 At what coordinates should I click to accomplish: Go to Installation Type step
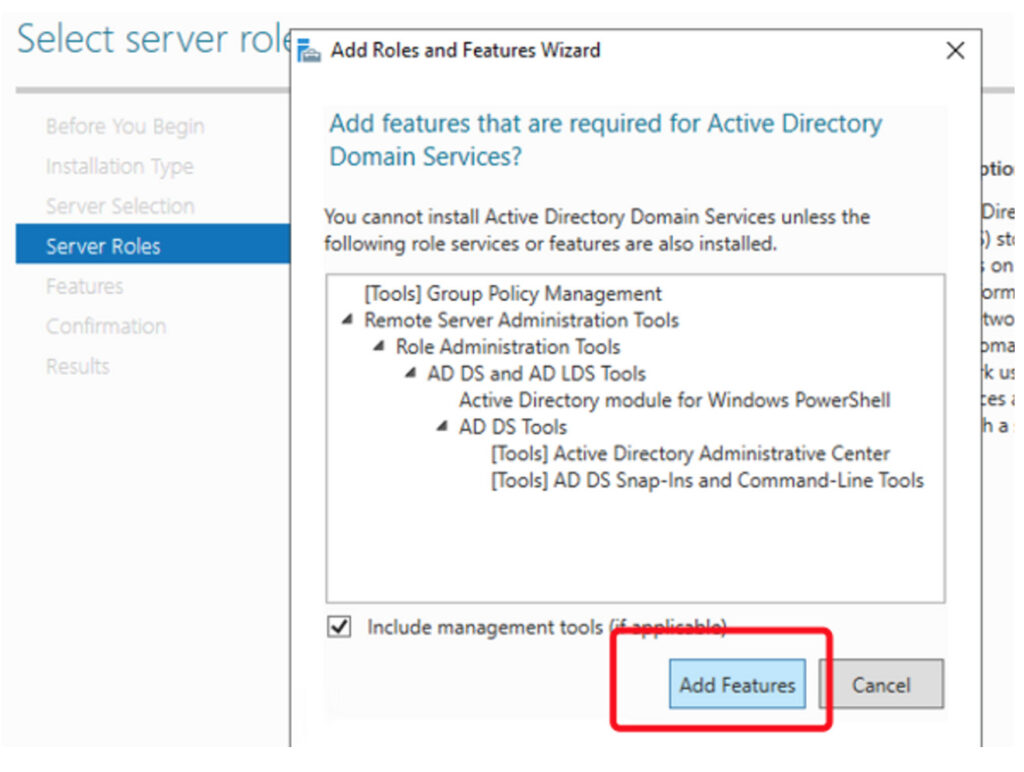pos(119,167)
